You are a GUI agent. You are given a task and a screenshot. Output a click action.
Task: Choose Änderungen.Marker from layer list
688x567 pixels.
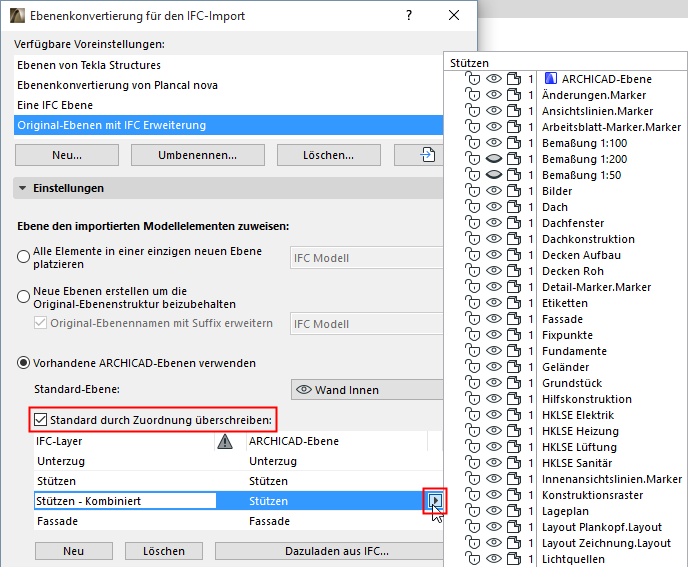point(594,95)
